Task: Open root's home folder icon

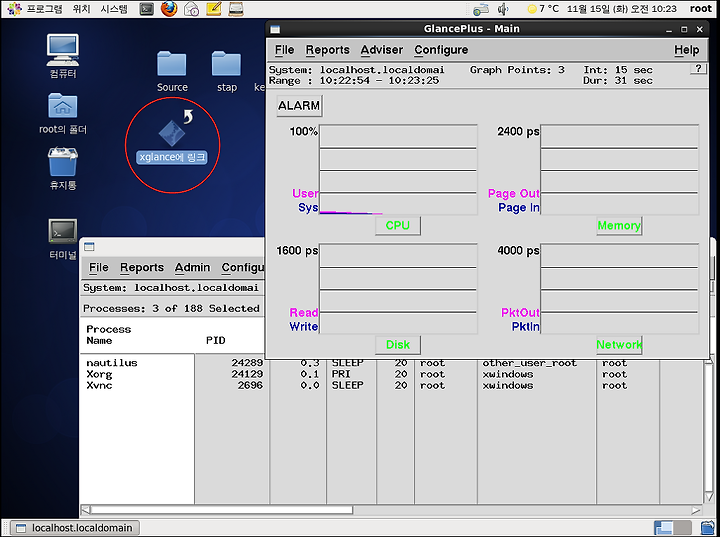Action: 63,113
